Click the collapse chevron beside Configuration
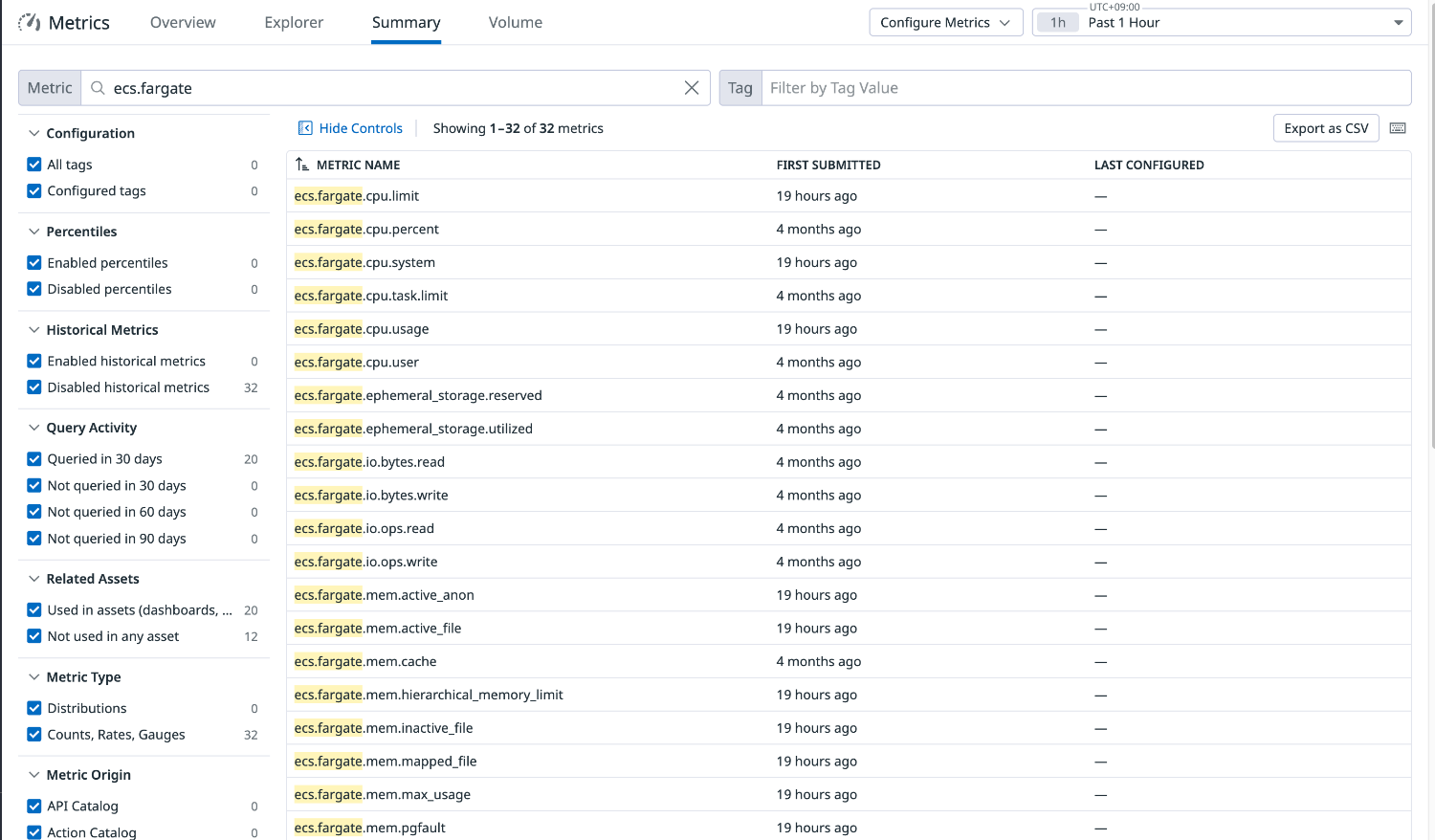This screenshot has width=1435, height=840. (x=34, y=133)
